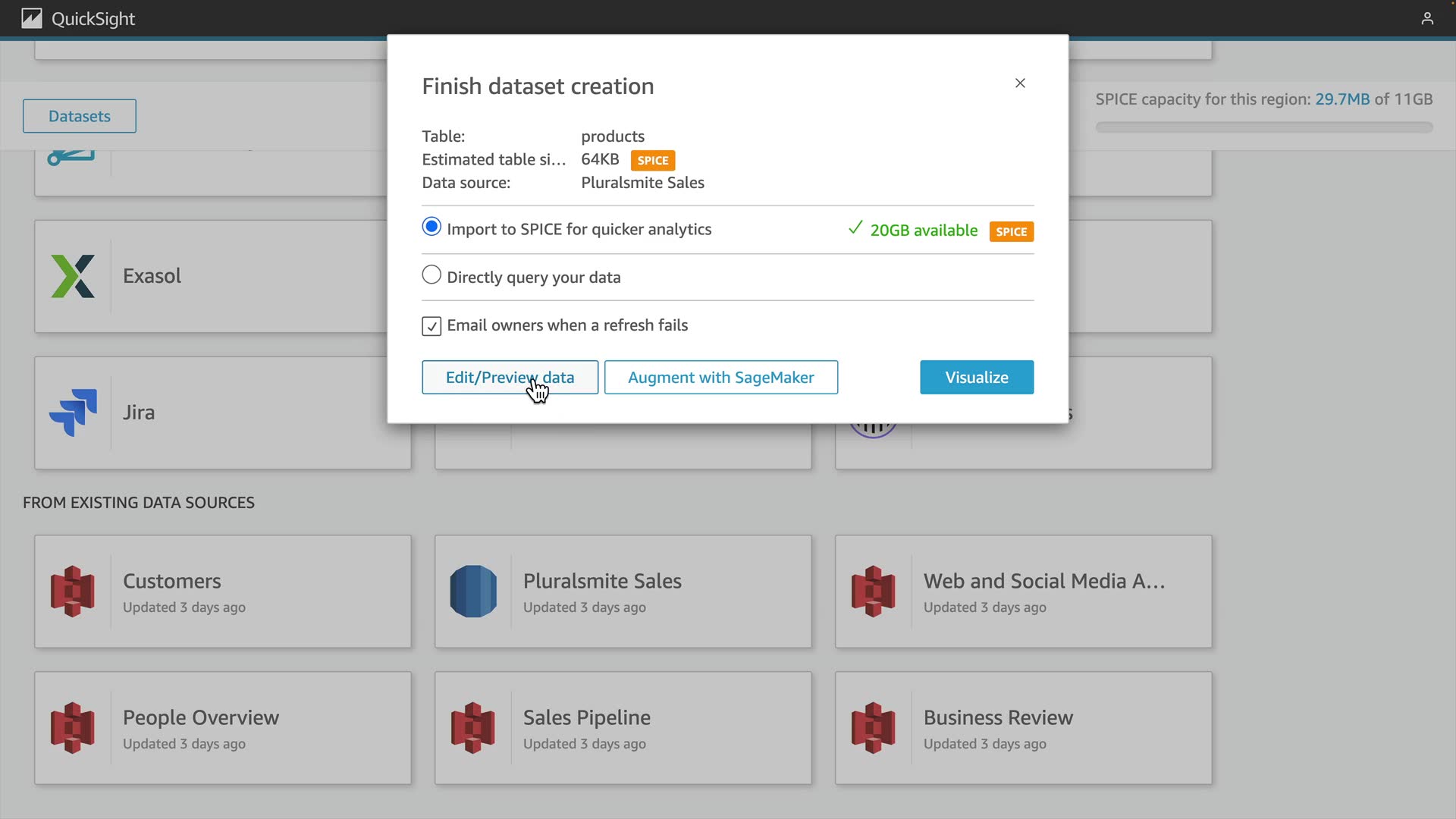Open the Datasets button
1456x819 pixels.
(80, 116)
